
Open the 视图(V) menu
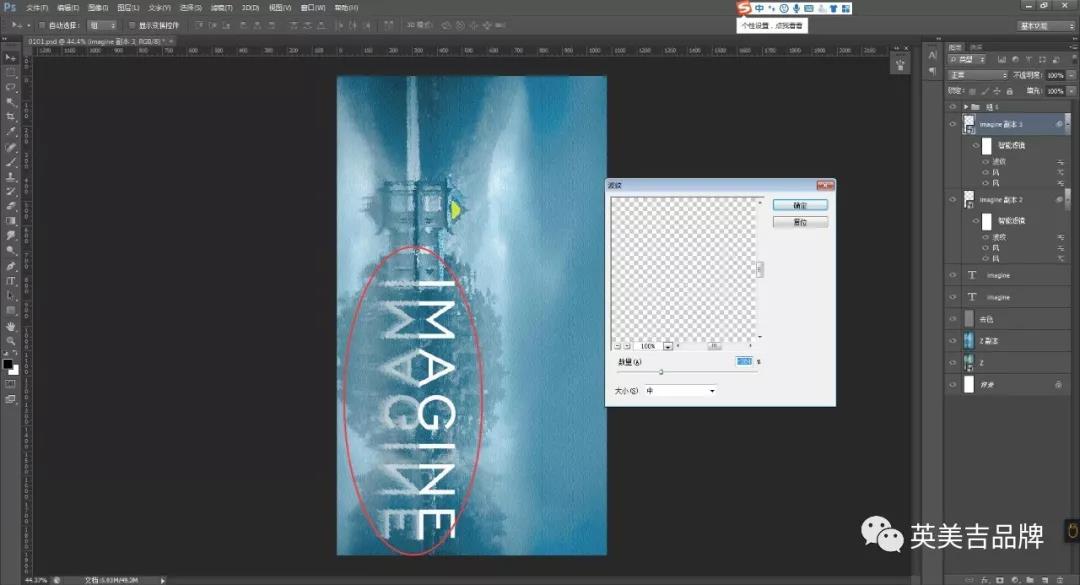point(280,8)
